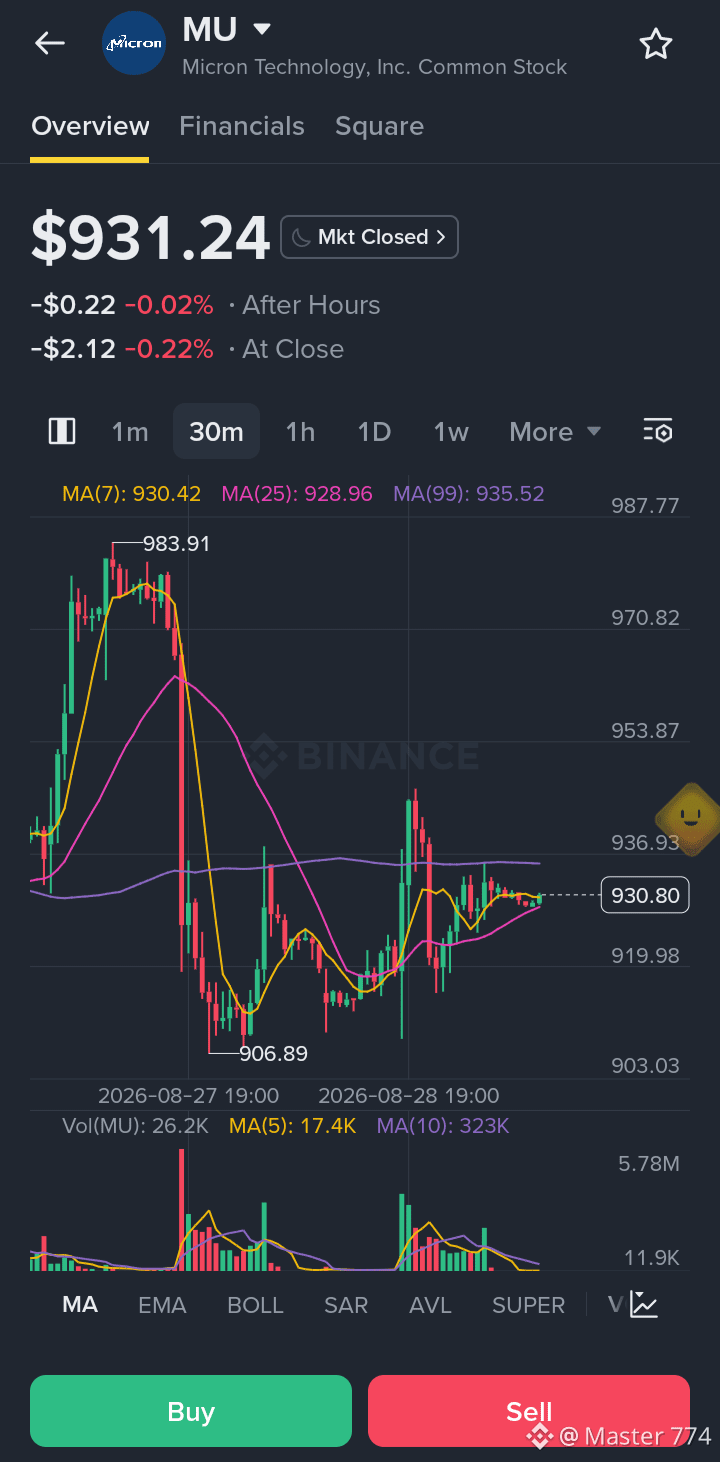This screenshot has height=1462, width=720.
Task: Enable the MA indicator
Action: 80,1304
